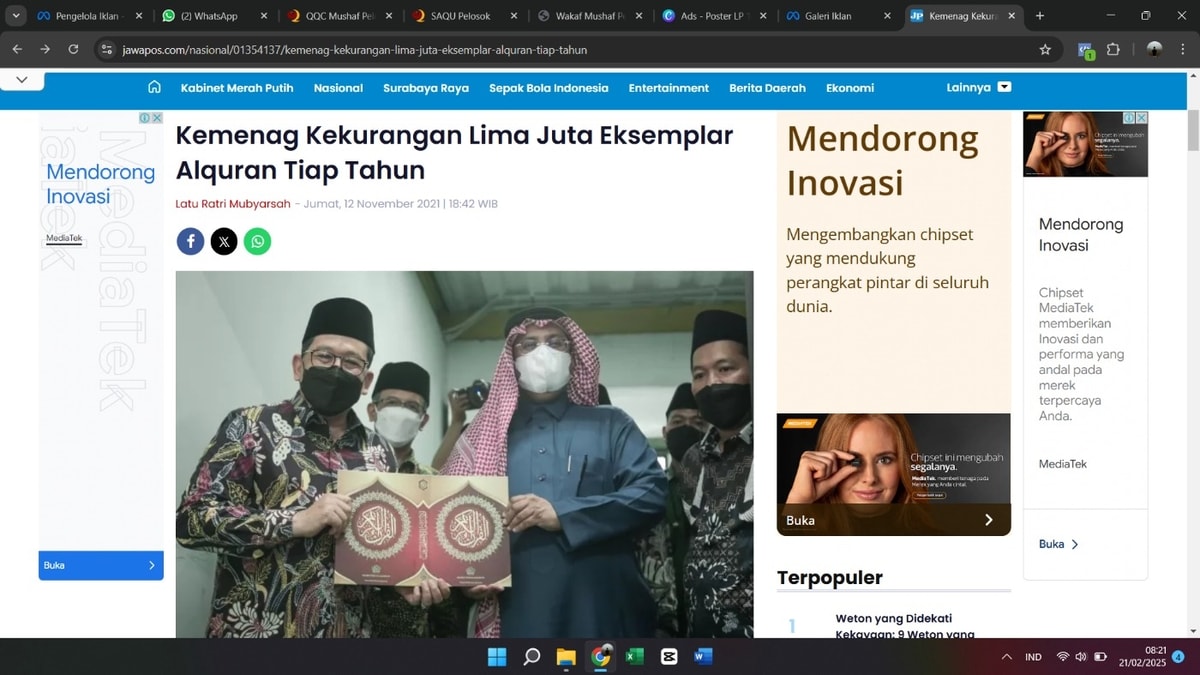The width and height of the screenshot is (1200, 675).
Task: Open author Latu Ratri Mubyarsah link
Action: [233, 204]
